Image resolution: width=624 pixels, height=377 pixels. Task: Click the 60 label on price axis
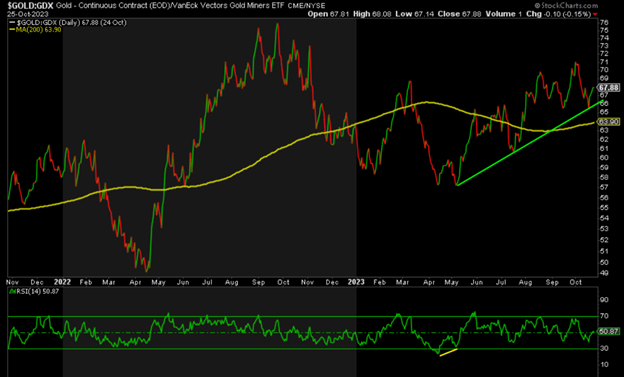click(x=604, y=158)
